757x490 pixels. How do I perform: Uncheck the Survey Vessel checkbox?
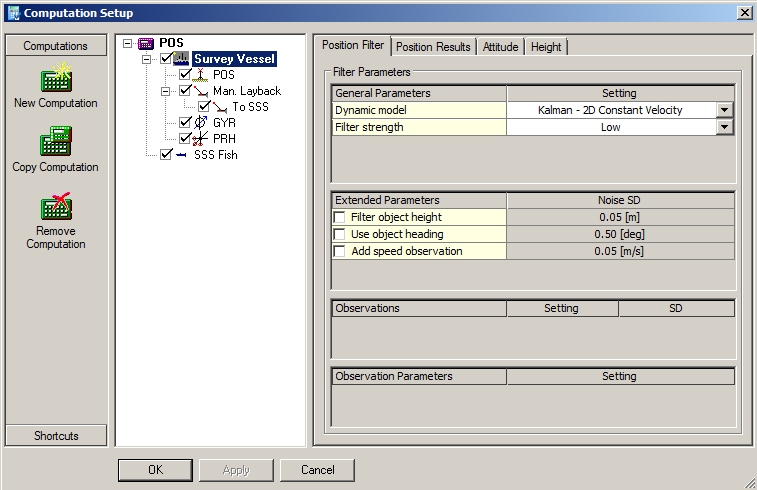click(166, 59)
